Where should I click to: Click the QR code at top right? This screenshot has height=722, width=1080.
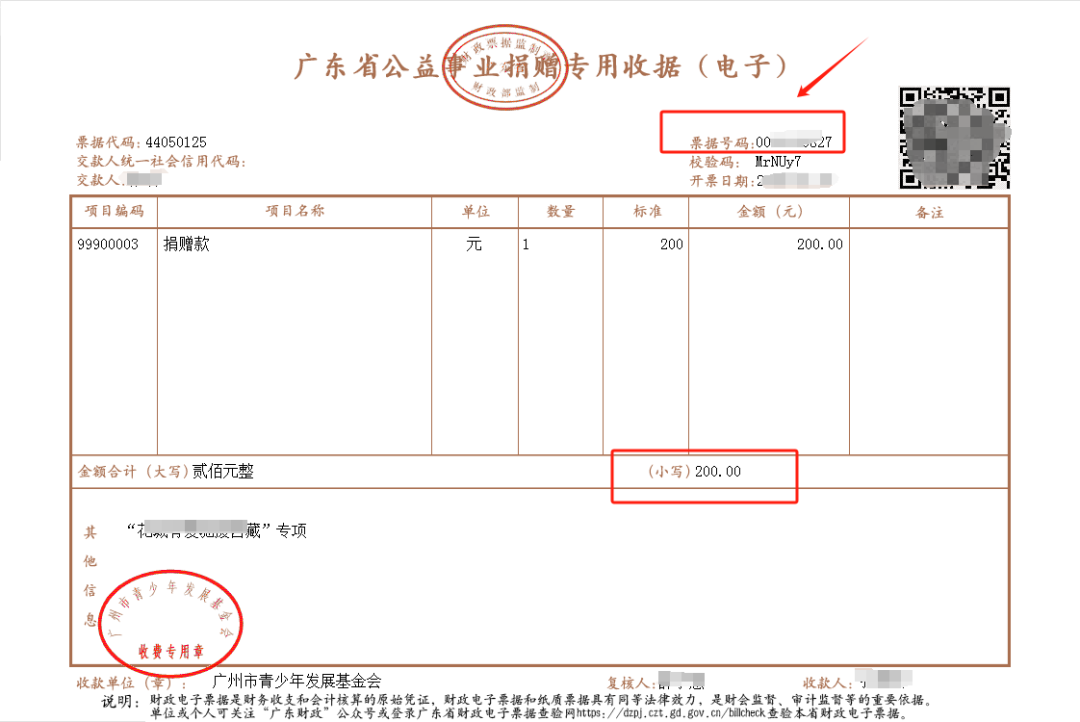pyautogui.click(x=955, y=138)
